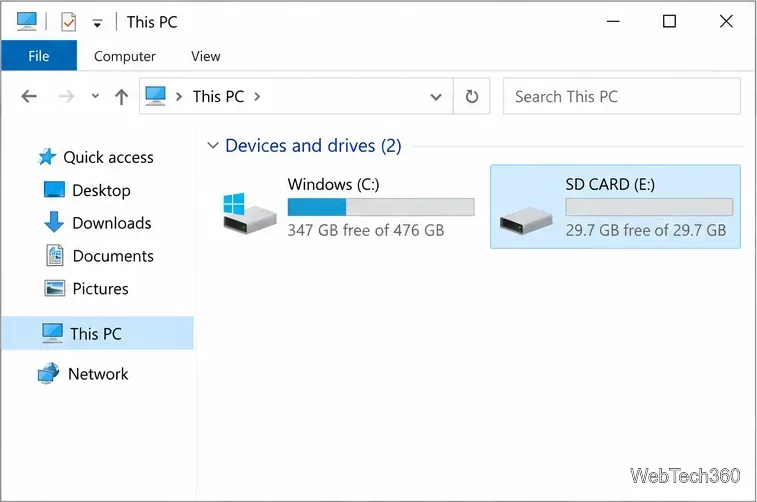Open Pictures from the navigation pane

[x=100, y=289]
